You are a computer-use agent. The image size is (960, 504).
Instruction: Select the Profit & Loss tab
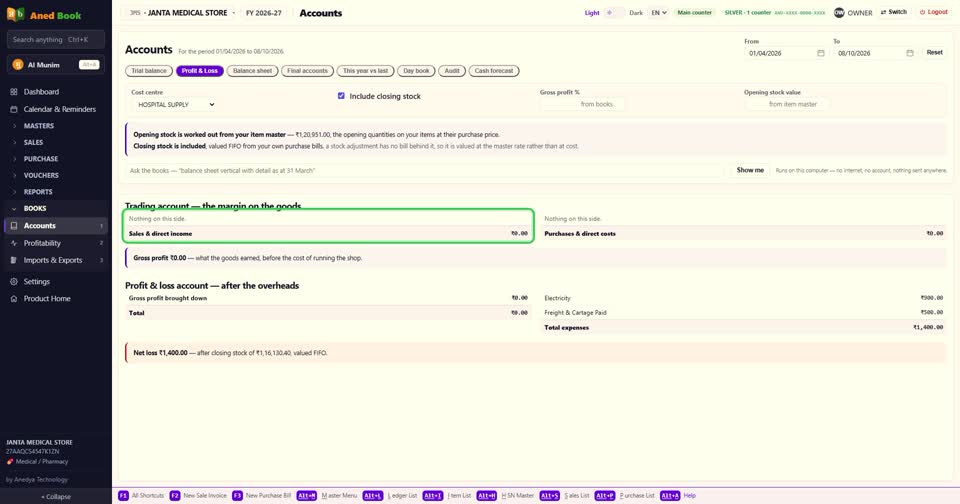tap(200, 71)
